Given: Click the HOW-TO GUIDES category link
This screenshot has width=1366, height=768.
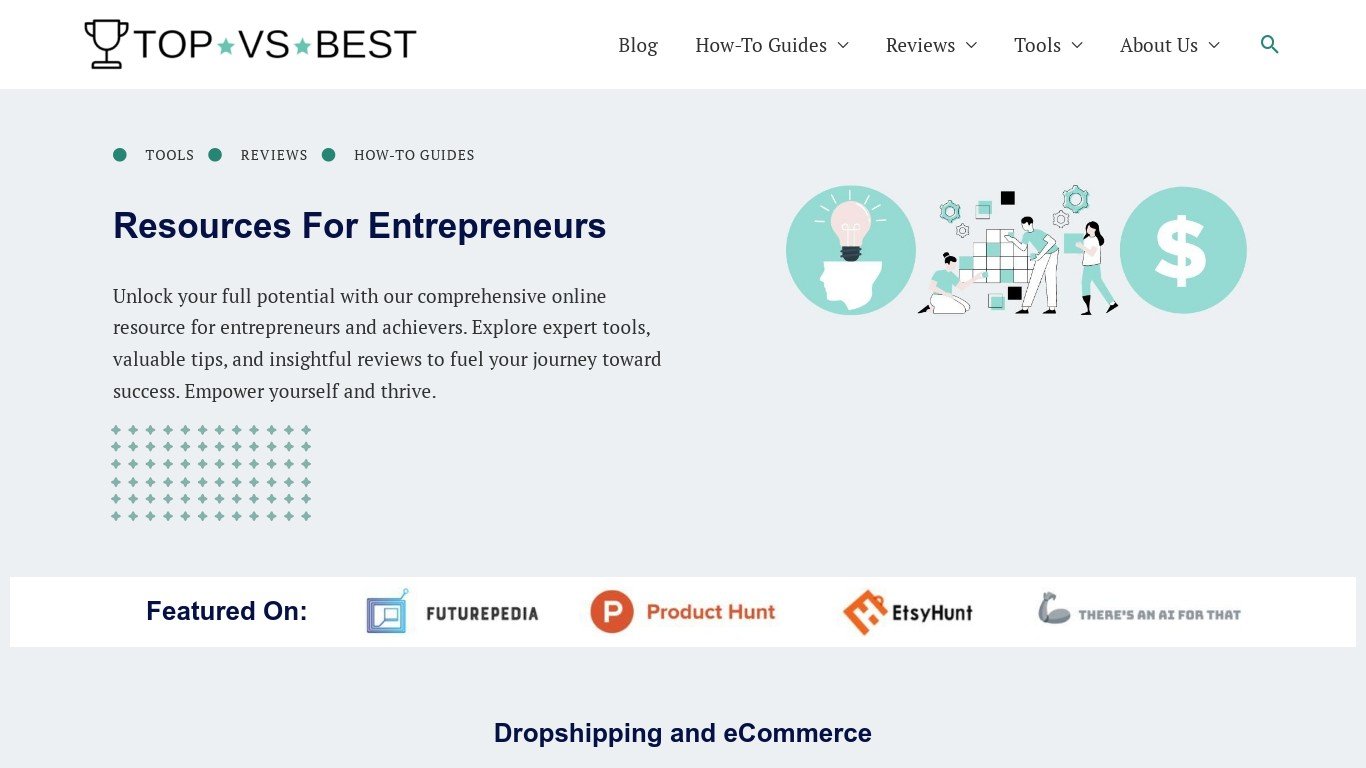Looking at the screenshot, I should 414,155.
